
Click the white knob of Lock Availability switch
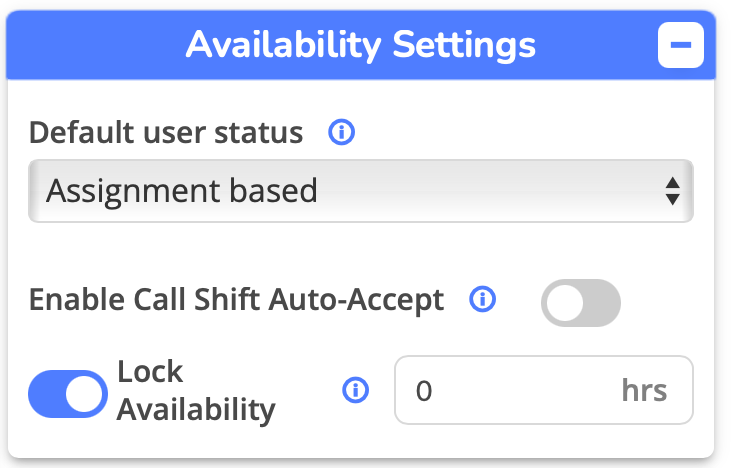click(x=84, y=394)
